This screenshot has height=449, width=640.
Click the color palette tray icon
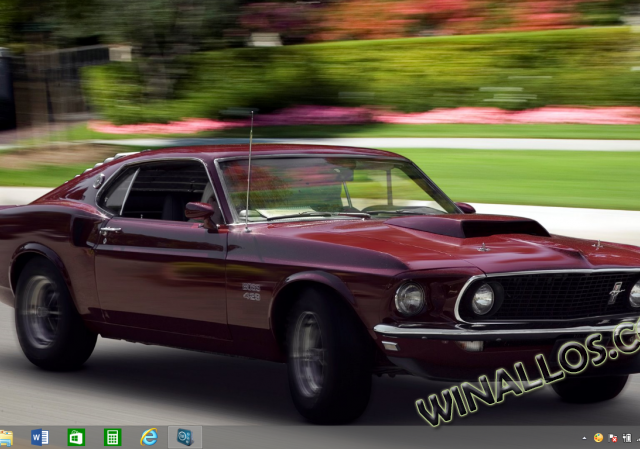pos(598,438)
